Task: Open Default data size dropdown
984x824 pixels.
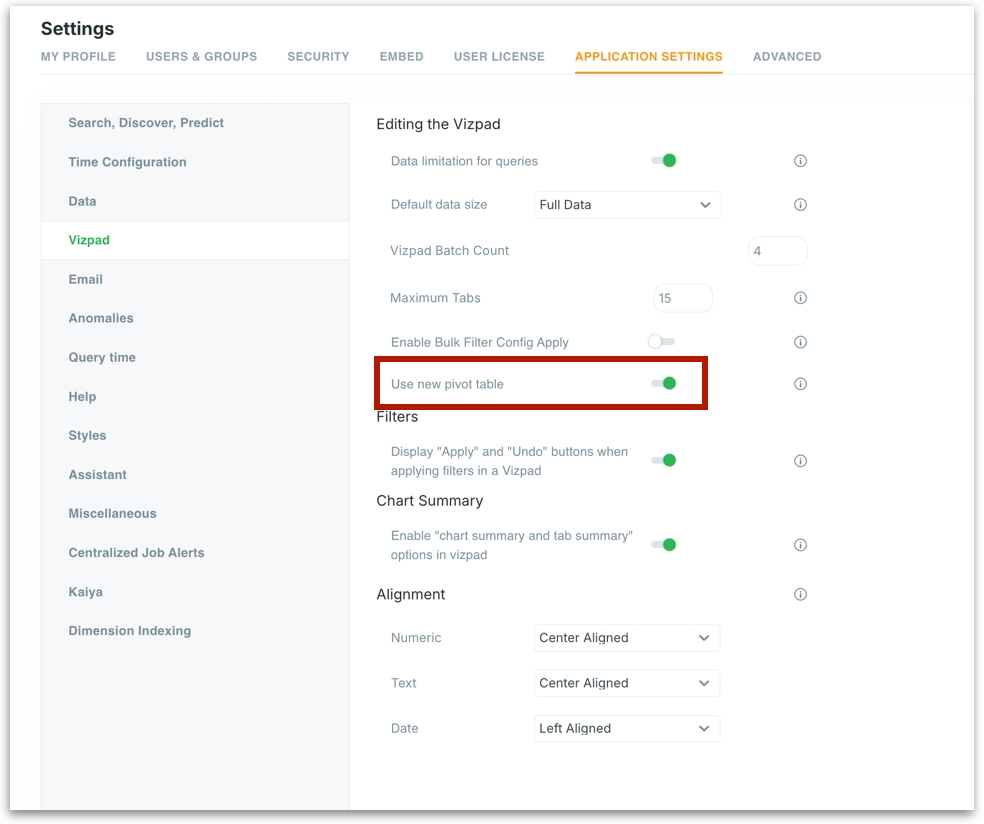Action: (x=627, y=205)
